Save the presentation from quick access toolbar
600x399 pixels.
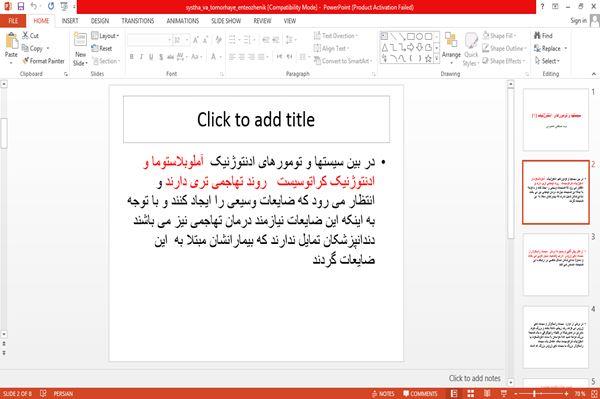tap(21, 7)
